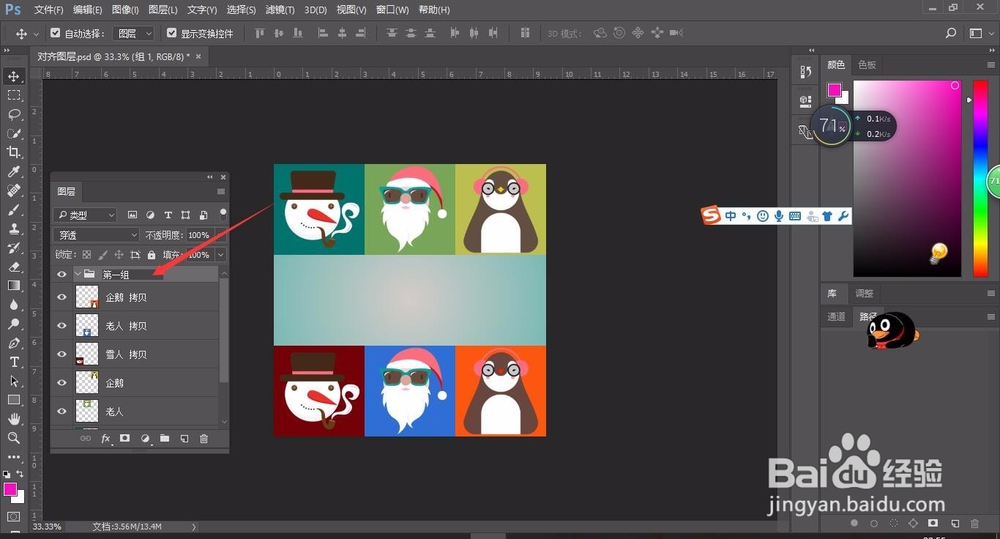This screenshot has width=1000, height=539.
Task: Hide the 企鹅 拷贝 layer
Action: point(62,297)
